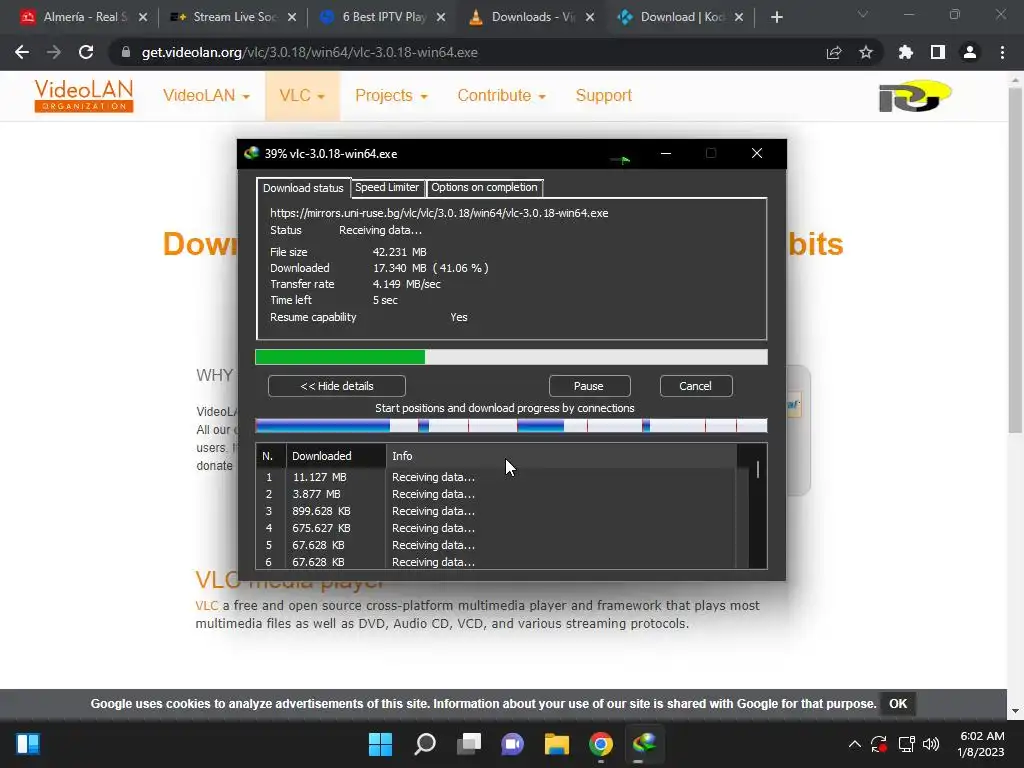Open the Chat app on taskbar

click(x=513, y=744)
